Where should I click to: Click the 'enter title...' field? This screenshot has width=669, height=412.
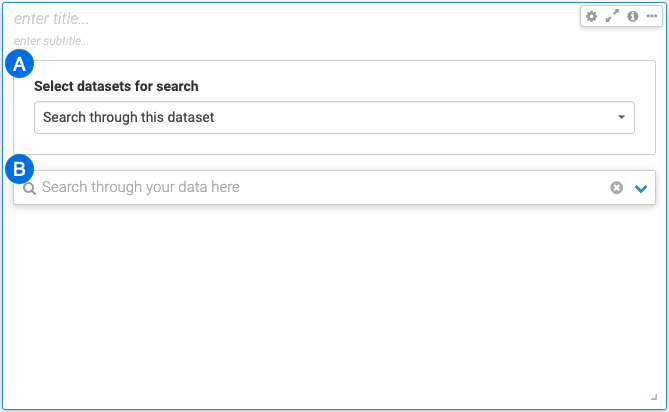[52, 18]
